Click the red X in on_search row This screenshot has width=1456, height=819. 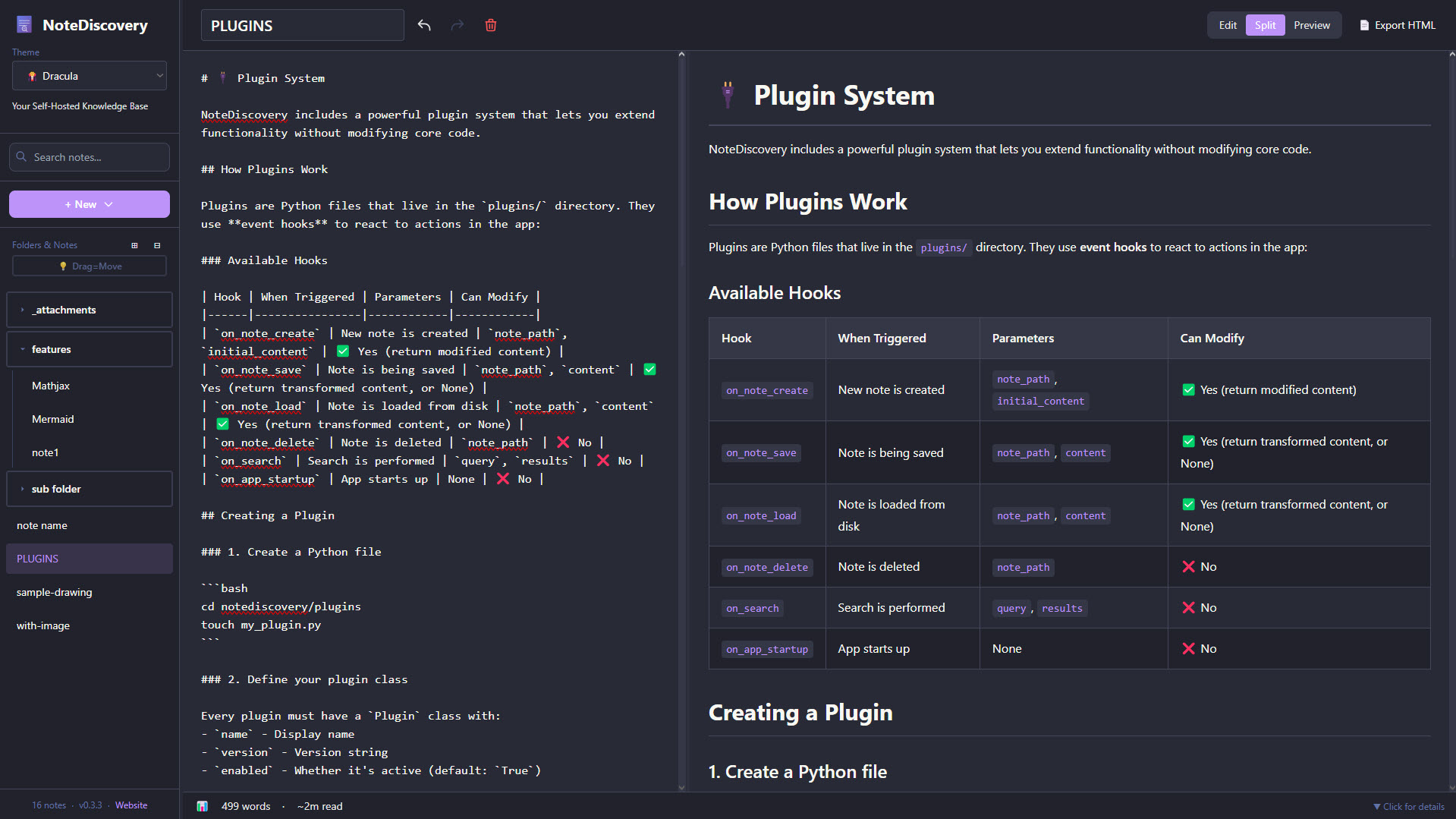1188,608
